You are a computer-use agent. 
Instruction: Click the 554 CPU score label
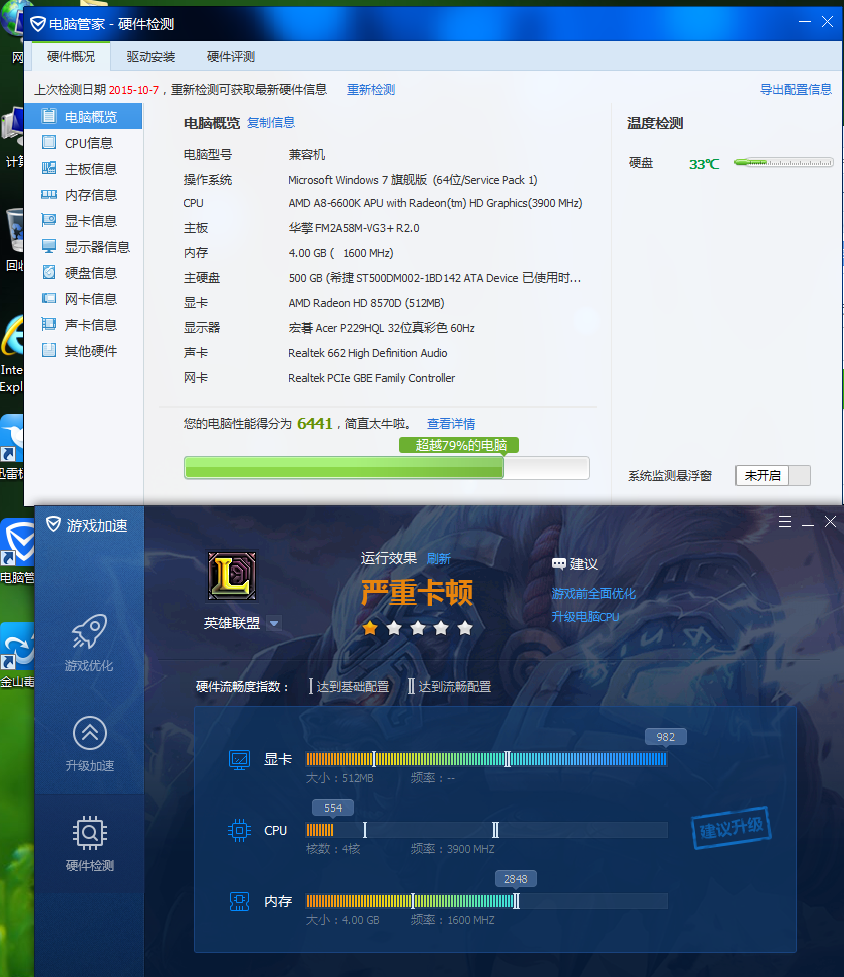click(333, 808)
